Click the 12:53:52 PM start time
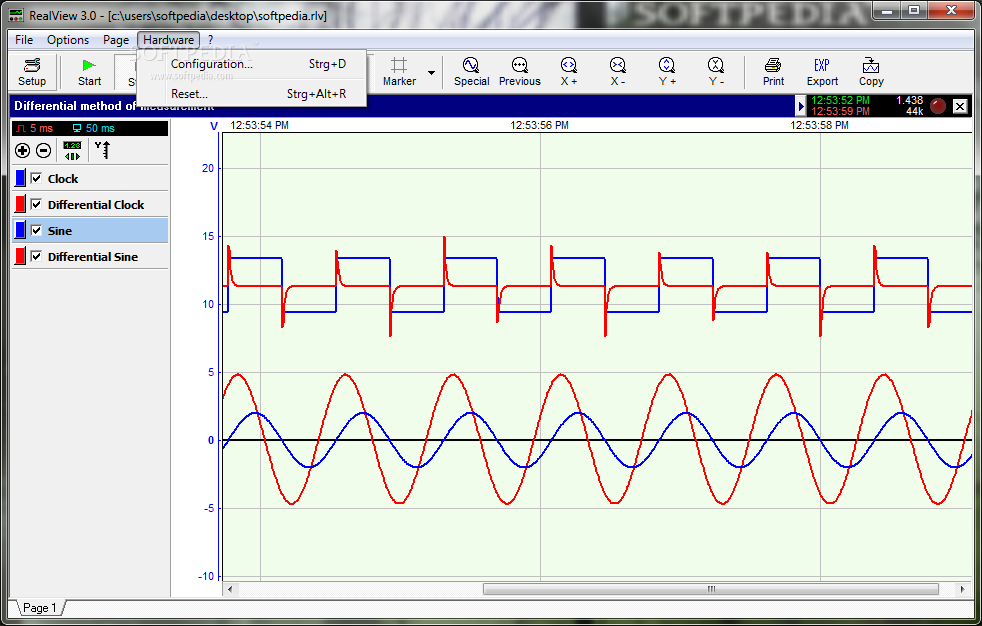Image resolution: width=982 pixels, height=626 pixels. [840, 100]
